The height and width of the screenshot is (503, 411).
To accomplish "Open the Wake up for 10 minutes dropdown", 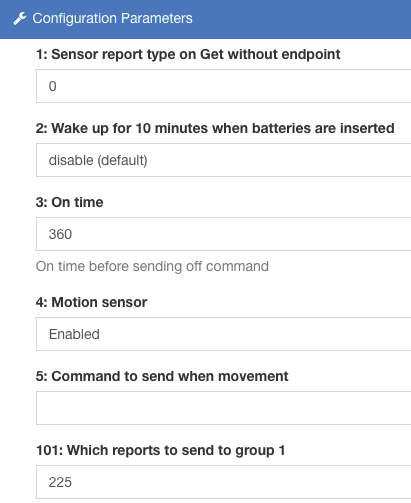I will pos(223,160).
